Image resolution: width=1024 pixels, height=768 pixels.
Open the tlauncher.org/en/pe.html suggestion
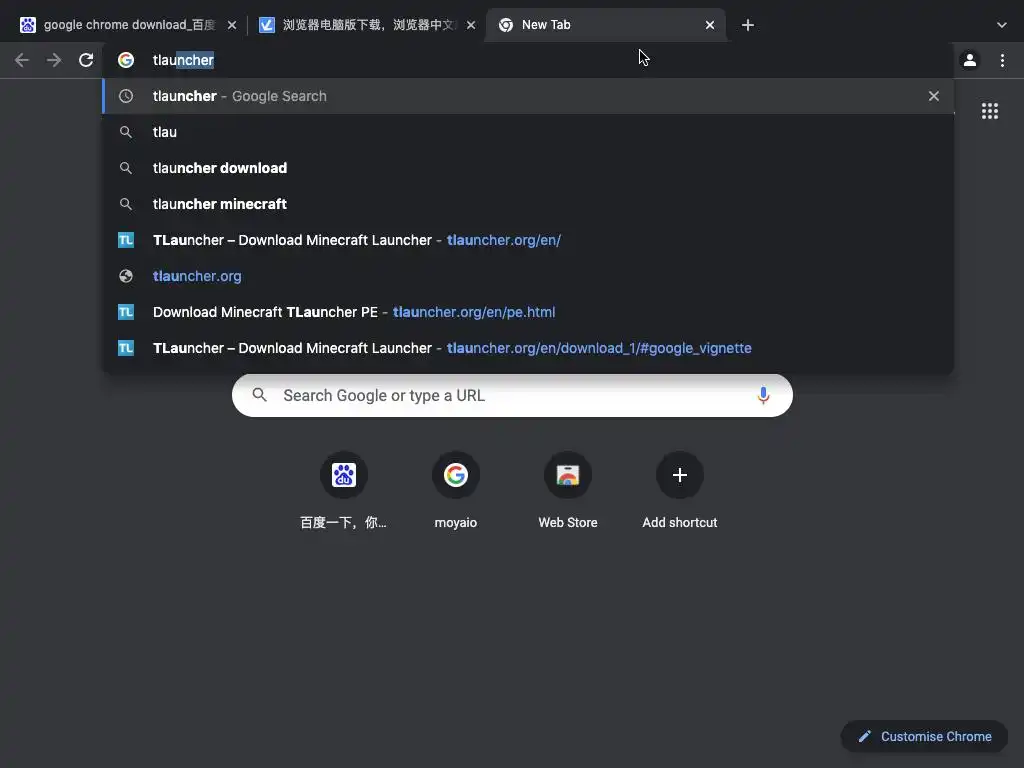pos(528,312)
